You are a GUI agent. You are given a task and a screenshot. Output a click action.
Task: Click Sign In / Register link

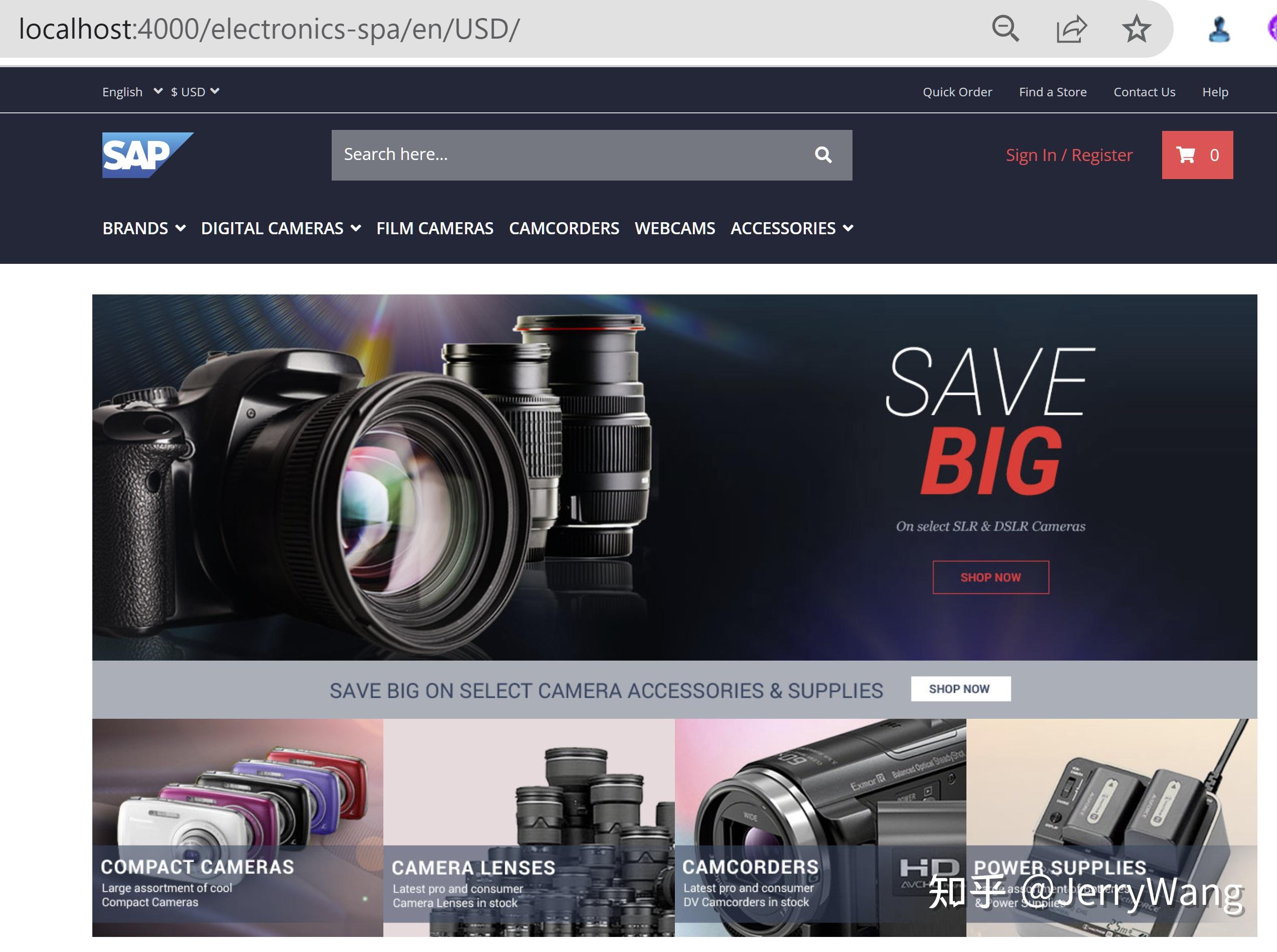(x=1069, y=155)
